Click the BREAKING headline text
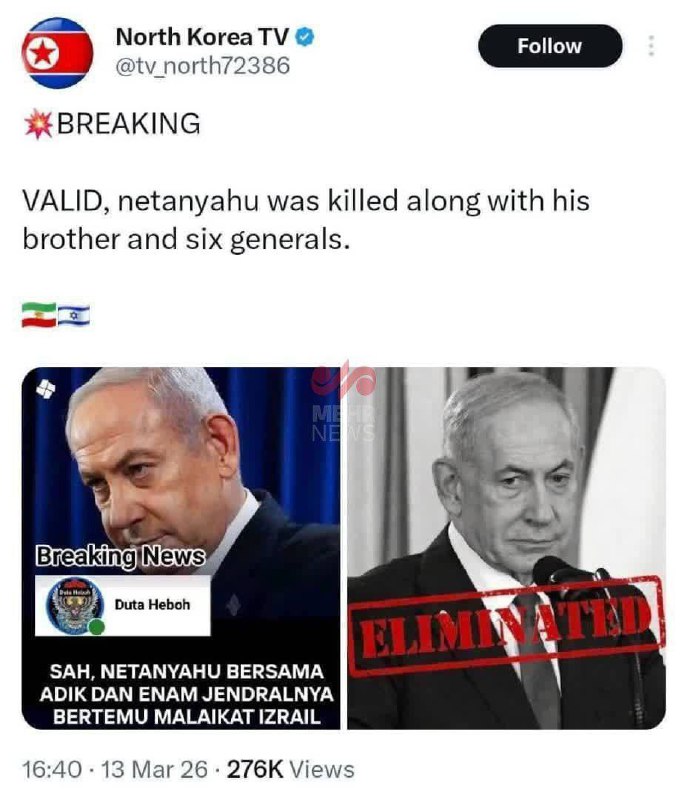The height and width of the screenshot is (800, 687). tap(129, 124)
